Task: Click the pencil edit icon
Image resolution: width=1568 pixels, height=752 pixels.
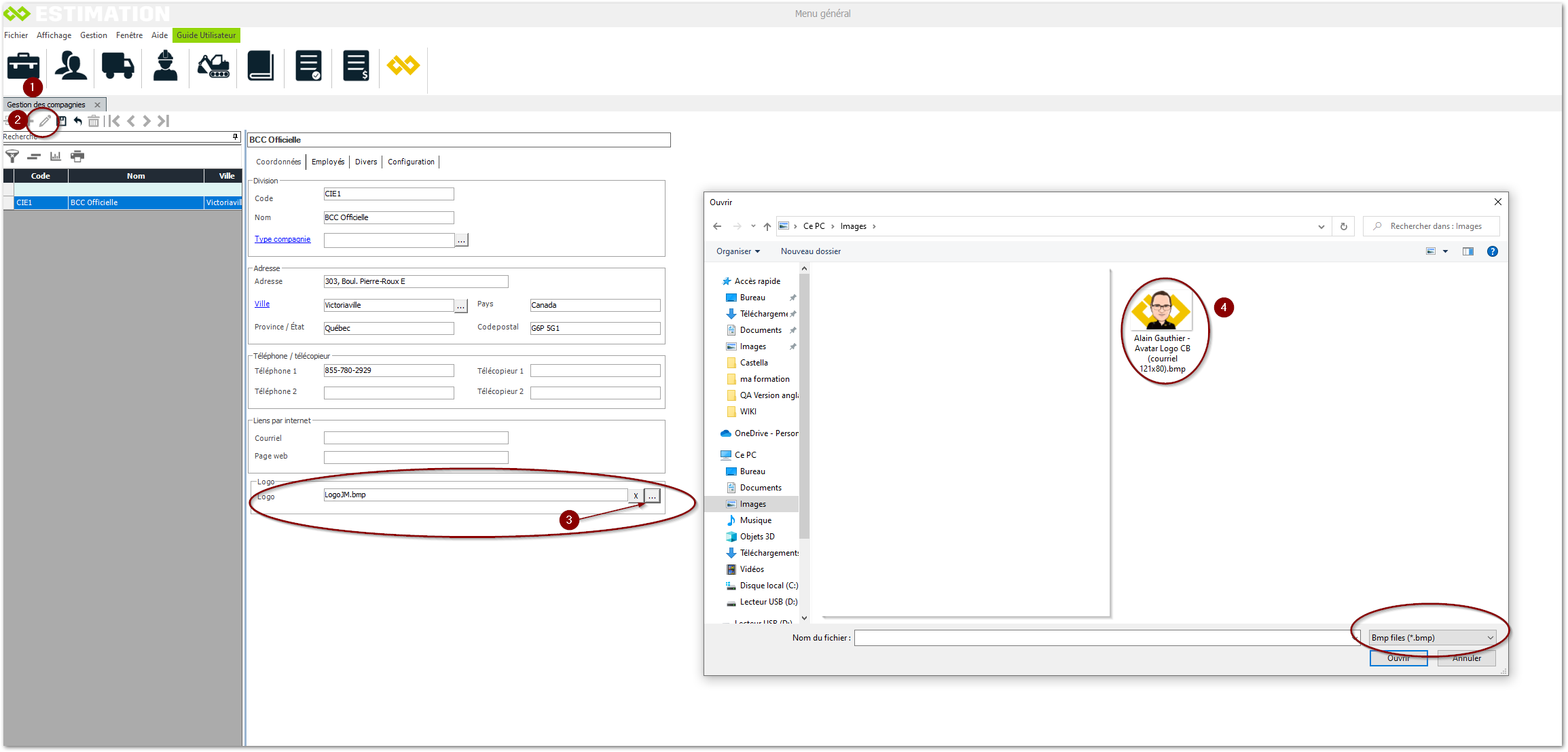Action: click(45, 121)
